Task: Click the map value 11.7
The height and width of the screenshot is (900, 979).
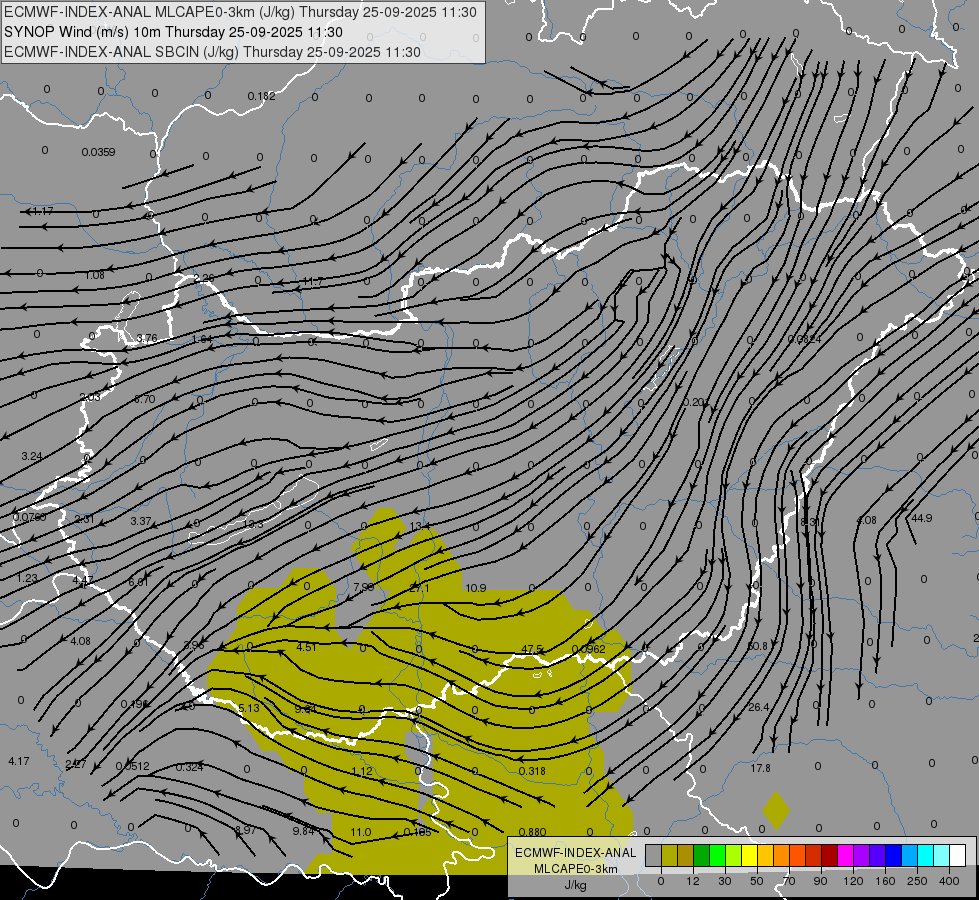Action: (x=312, y=282)
